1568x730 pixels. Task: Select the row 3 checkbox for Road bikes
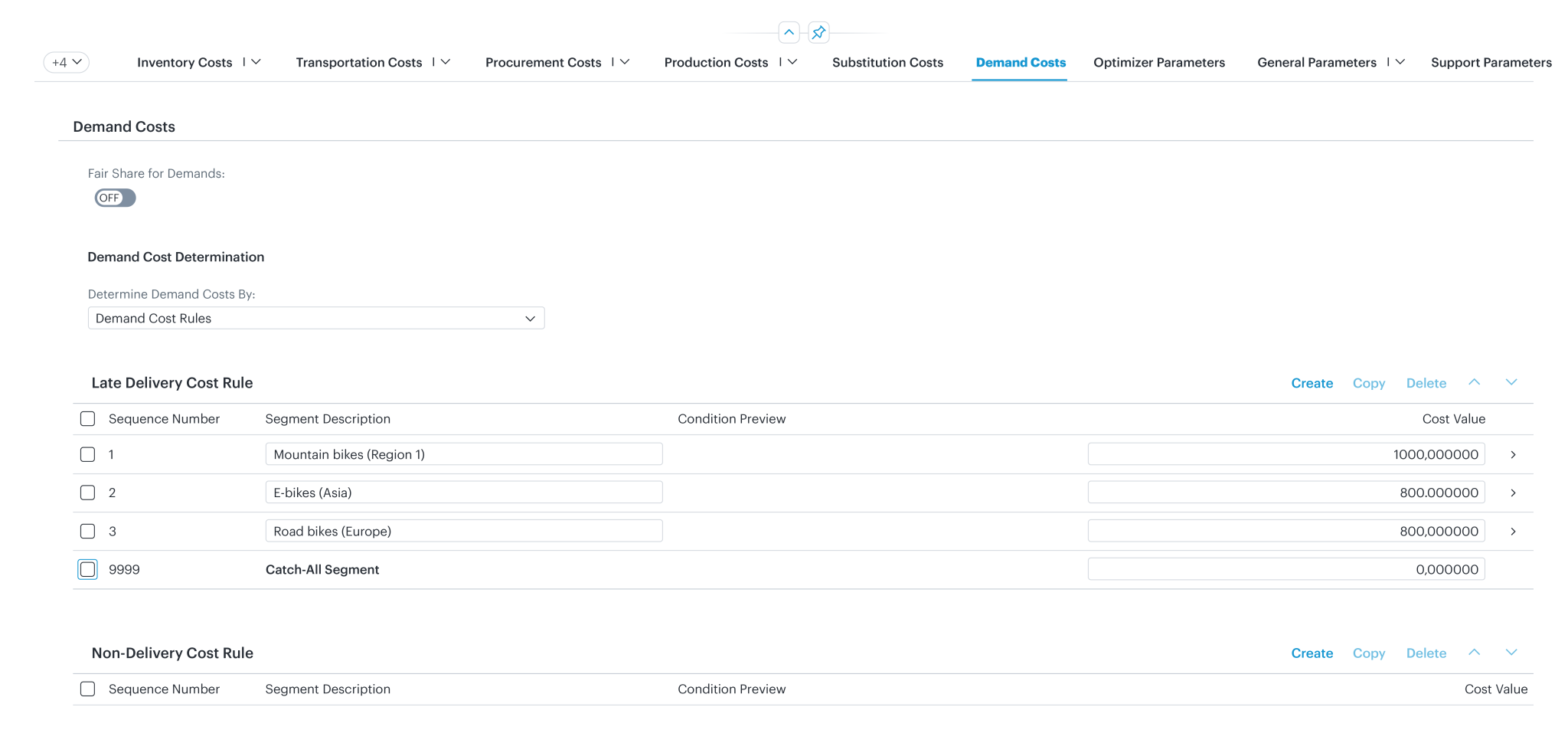(x=87, y=531)
